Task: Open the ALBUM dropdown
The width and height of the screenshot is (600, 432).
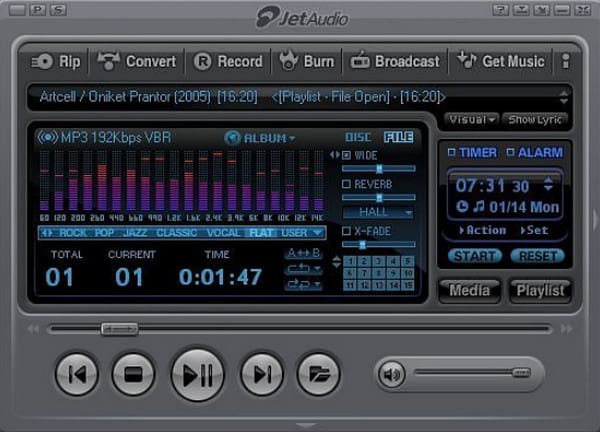Action: coord(260,138)
